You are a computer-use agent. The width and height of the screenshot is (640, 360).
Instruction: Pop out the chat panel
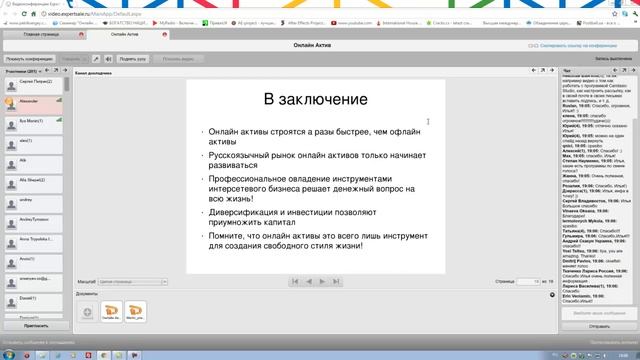pyautogui.click(x=624, y=71)
